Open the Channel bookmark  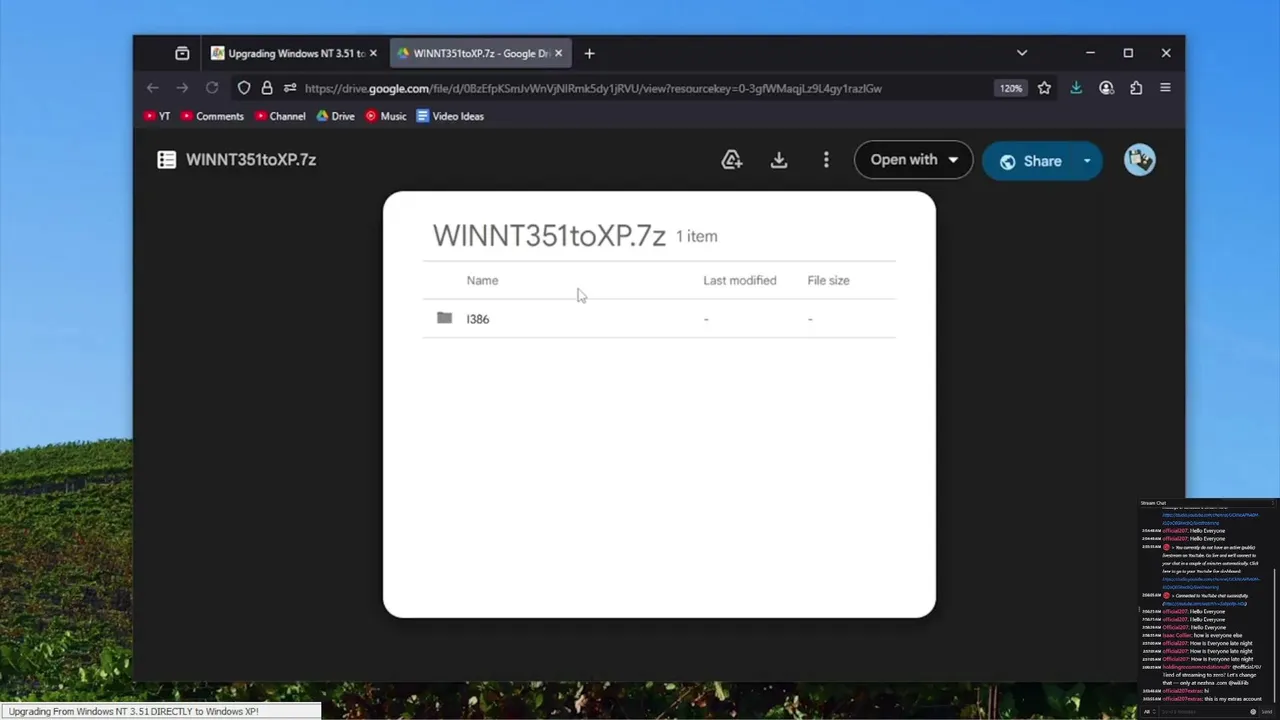click(280, 116)
